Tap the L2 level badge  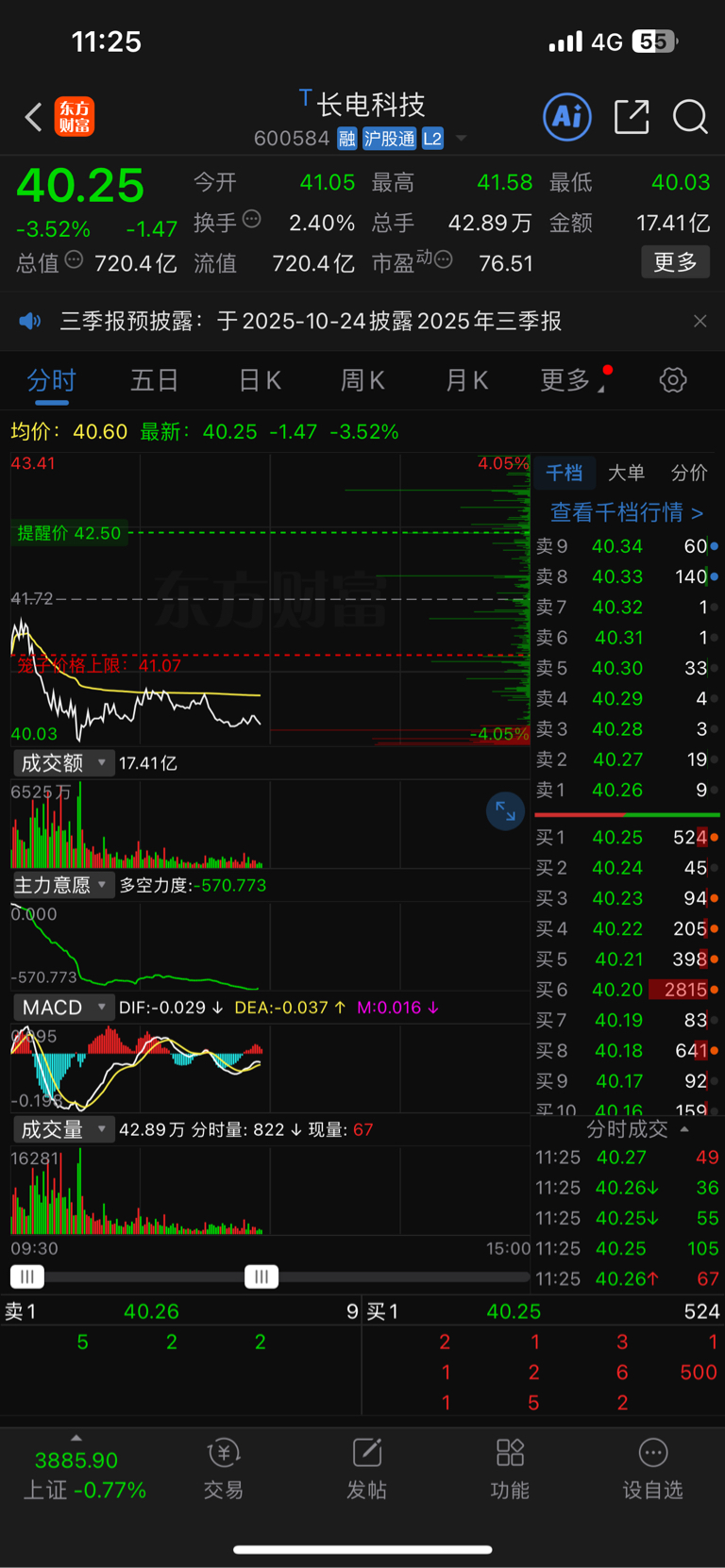pos(432,139)
